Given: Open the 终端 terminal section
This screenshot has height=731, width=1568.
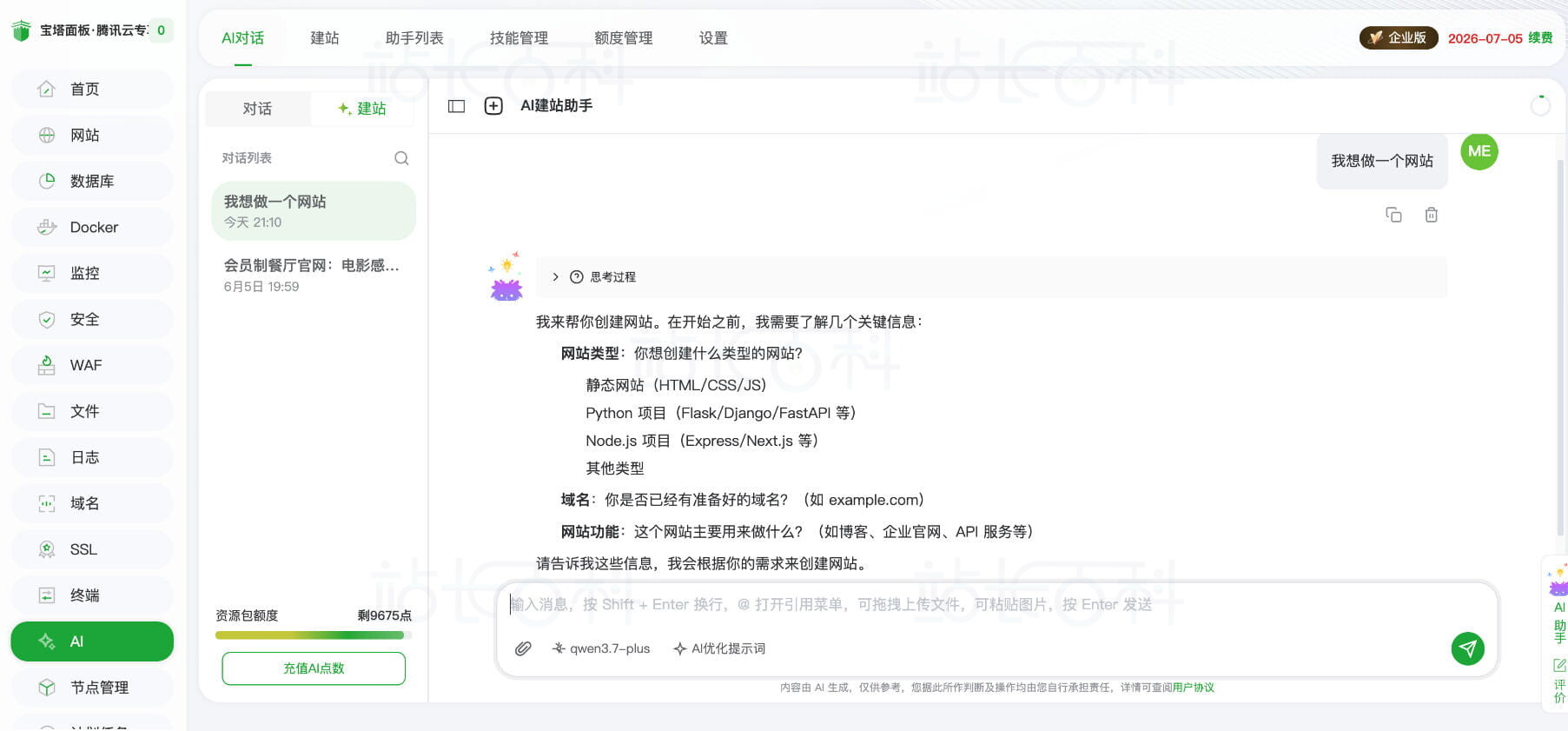Looking at the screenshot, I should pyautogui.click(x=91, y=595).
